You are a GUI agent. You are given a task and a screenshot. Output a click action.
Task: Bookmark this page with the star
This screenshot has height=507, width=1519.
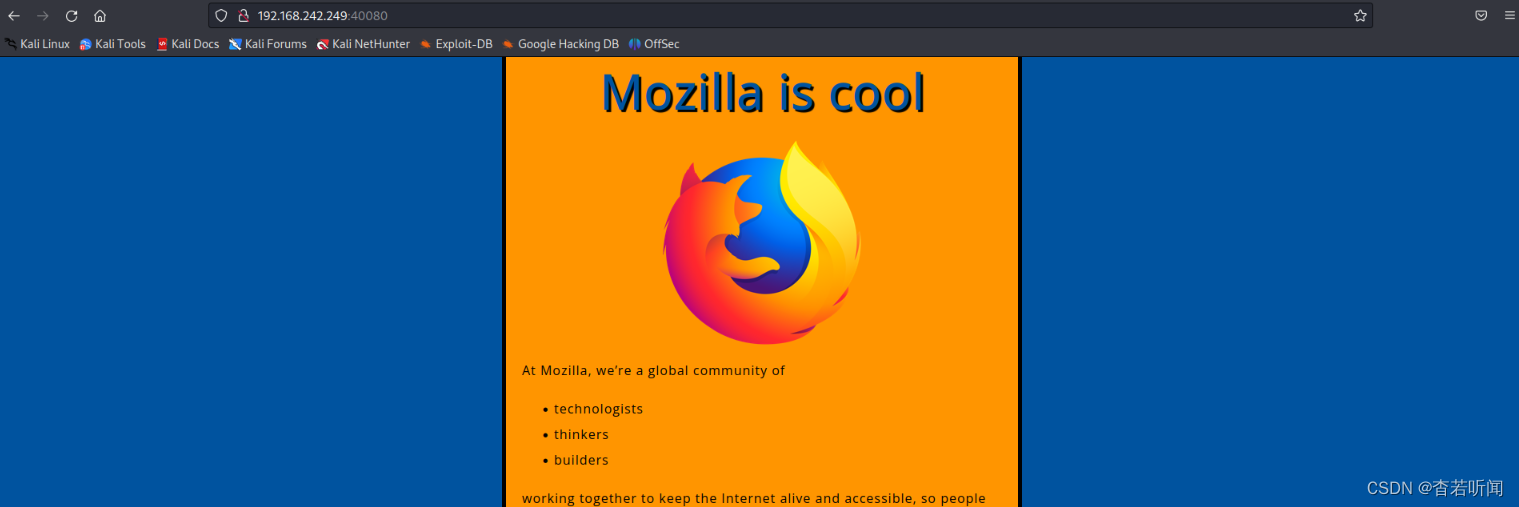1360,16
